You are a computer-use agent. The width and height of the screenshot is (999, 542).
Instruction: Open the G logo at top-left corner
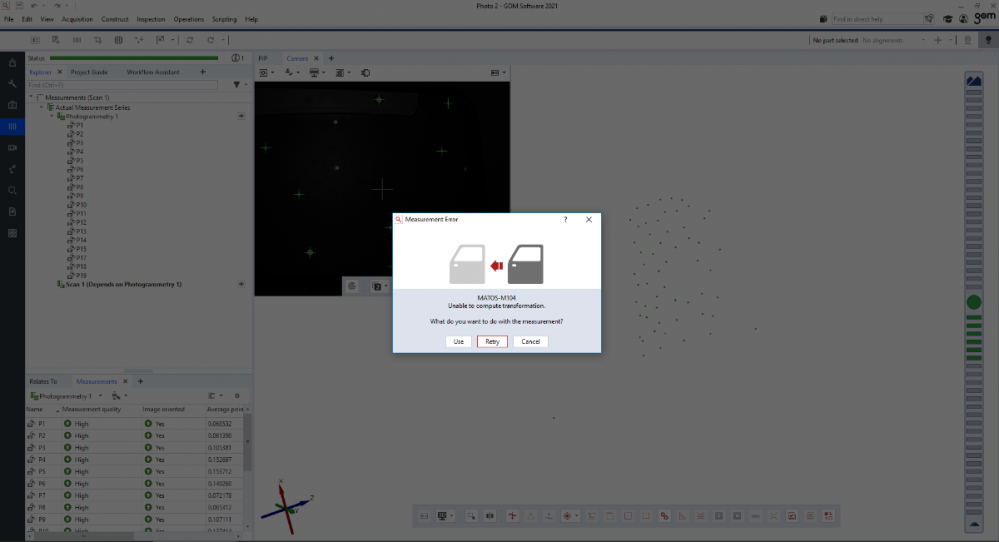[6, 6]
